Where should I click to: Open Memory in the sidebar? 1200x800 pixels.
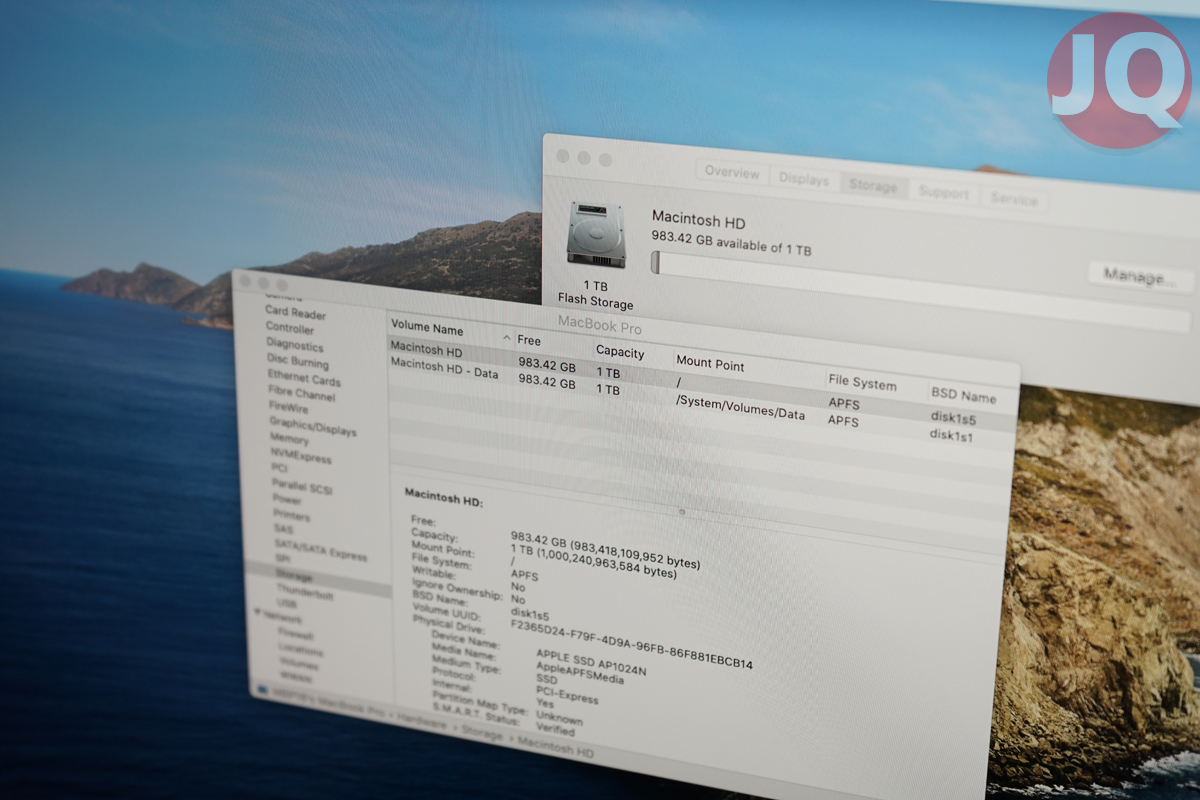pyautogui.click(x=289, y=439)
